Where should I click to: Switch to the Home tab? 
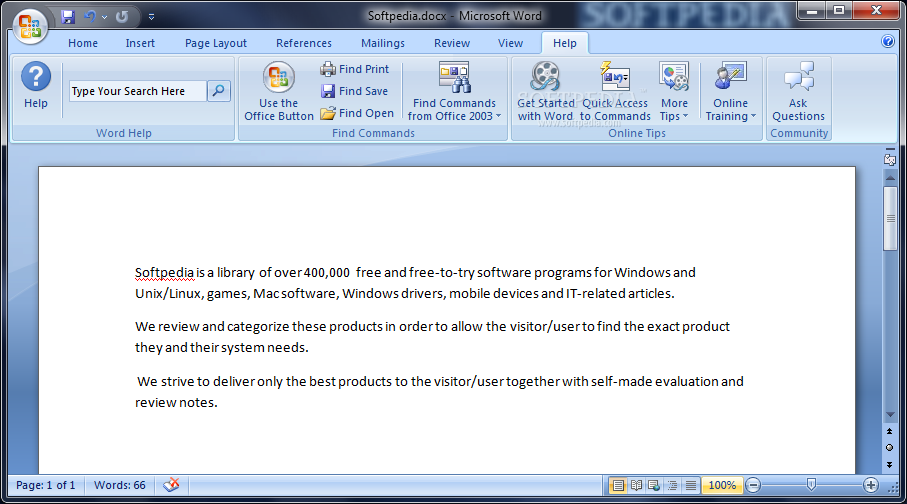point(83,43)
